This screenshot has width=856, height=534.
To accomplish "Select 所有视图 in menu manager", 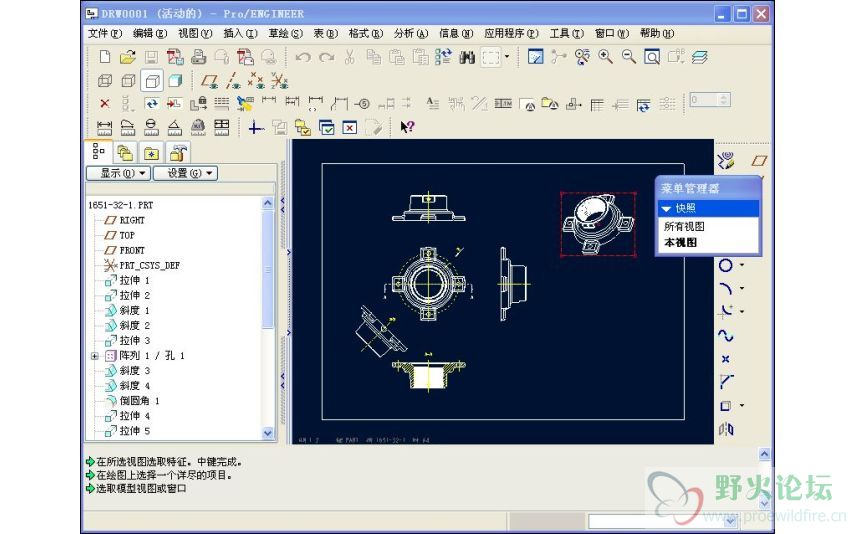I will (684, 226).
